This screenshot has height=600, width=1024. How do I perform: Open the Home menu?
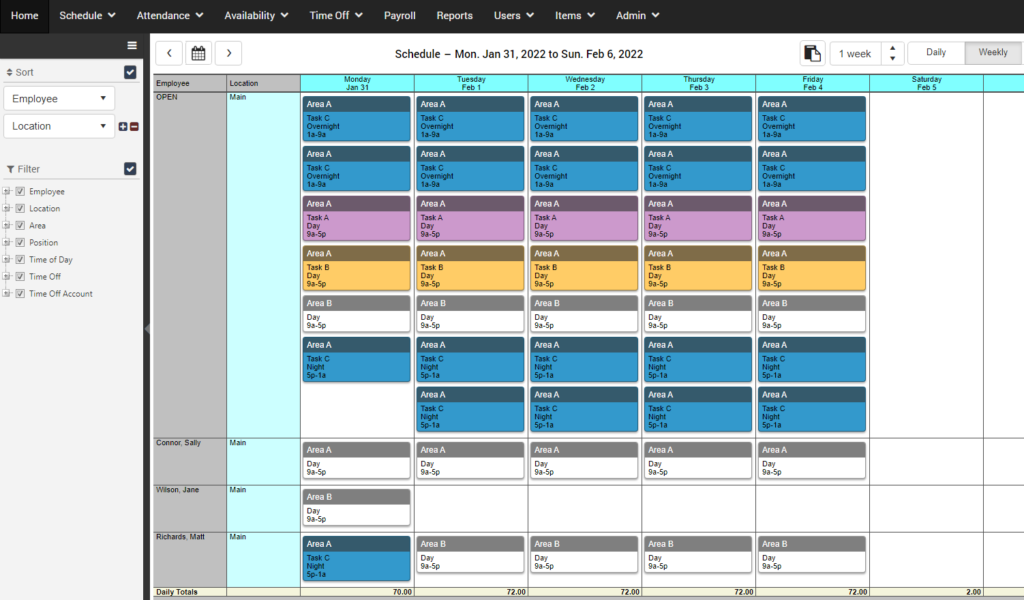[x=25, y=16]
